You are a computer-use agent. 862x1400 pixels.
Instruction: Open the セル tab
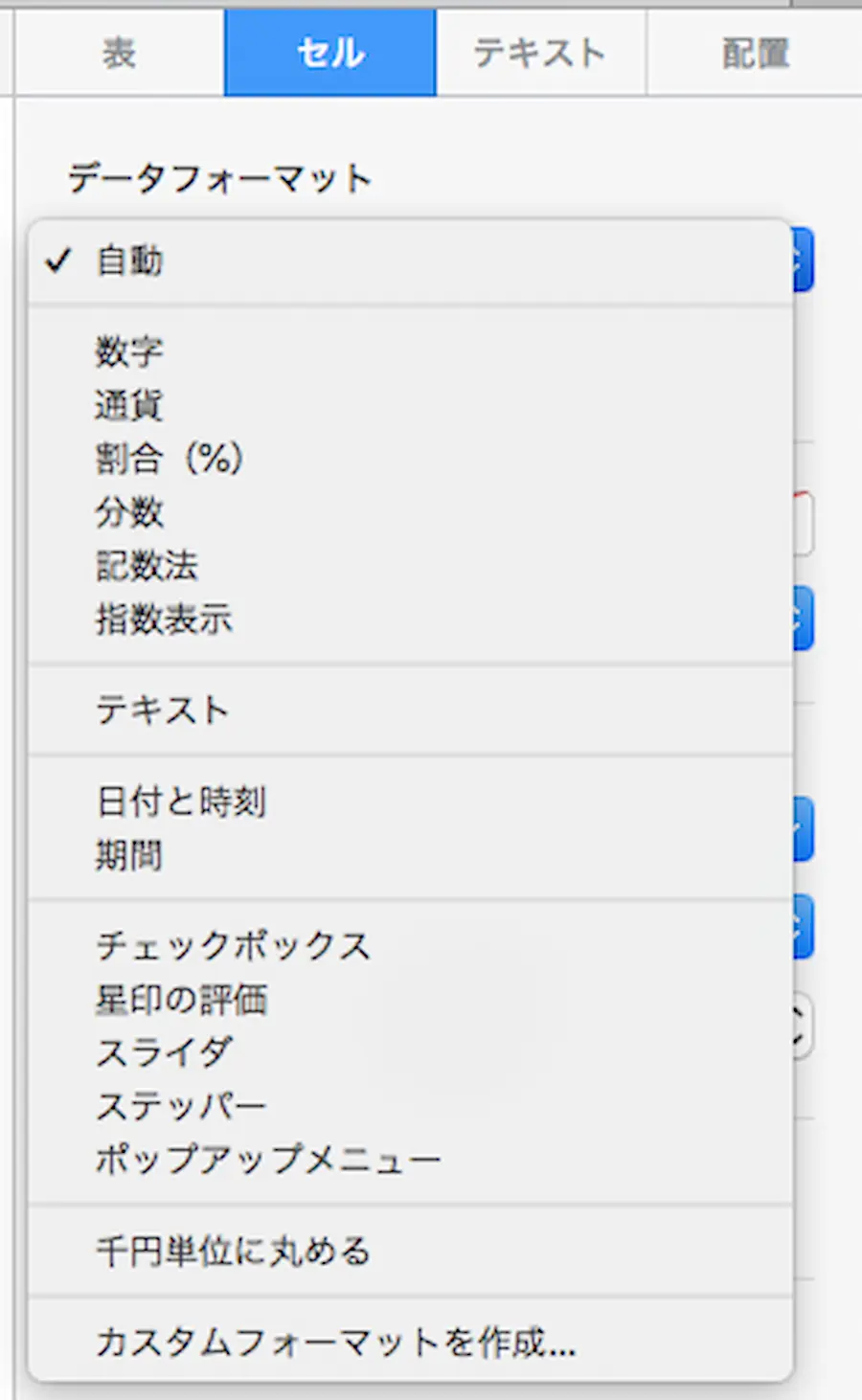330,54
